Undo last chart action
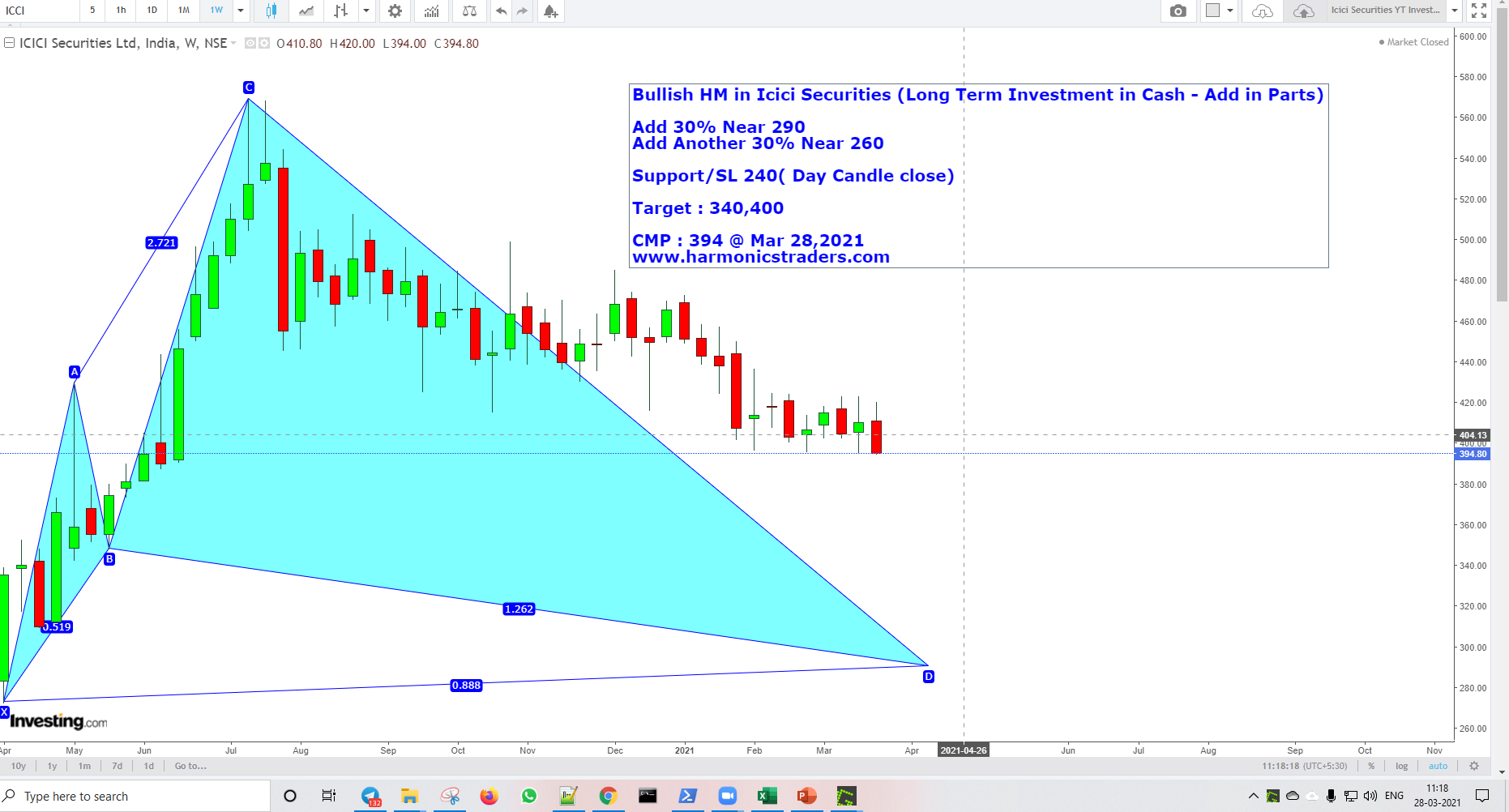This screenshot has width=1509, height=812. coord(502,11)
